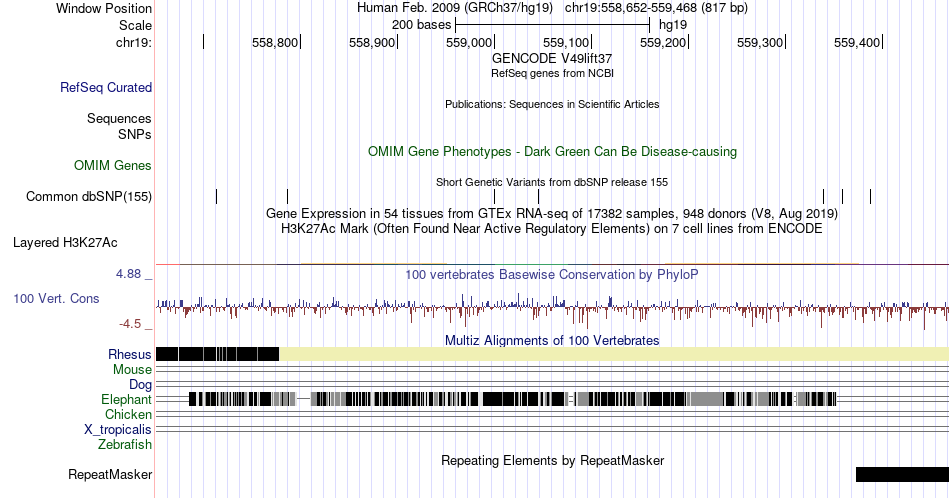Image resolution: width=950 pixels, height=498 pixels.
Task: Click the chr19: ruler label
Action: click(x=134, y=42)
